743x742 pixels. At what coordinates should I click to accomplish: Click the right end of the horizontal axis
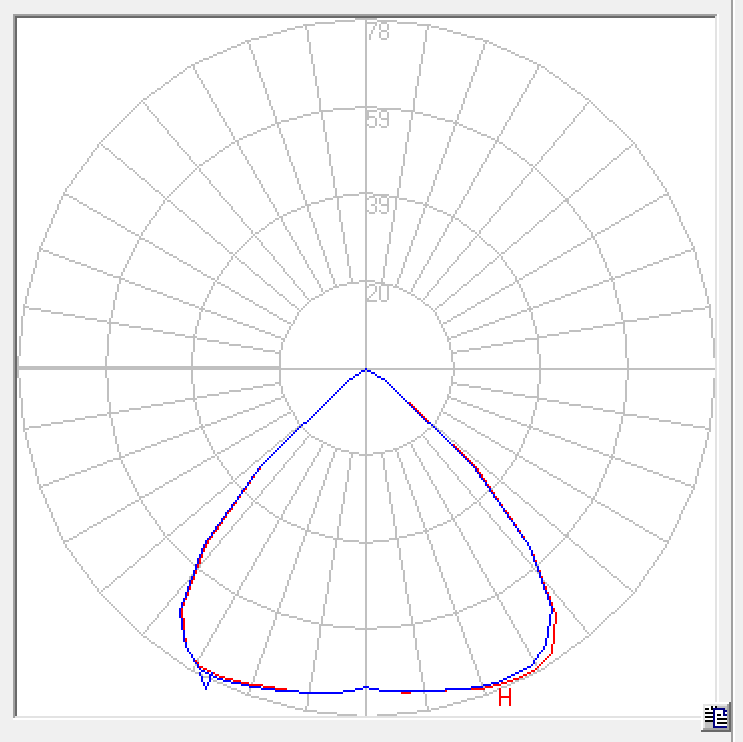(x=711, y=368)
